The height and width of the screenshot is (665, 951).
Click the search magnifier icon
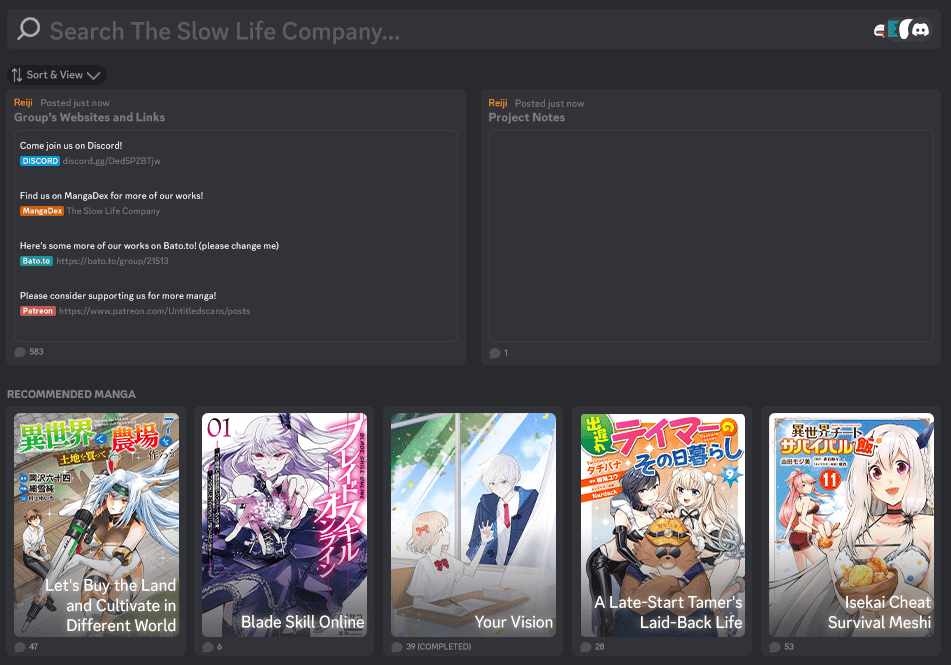(x=28, y=29)
